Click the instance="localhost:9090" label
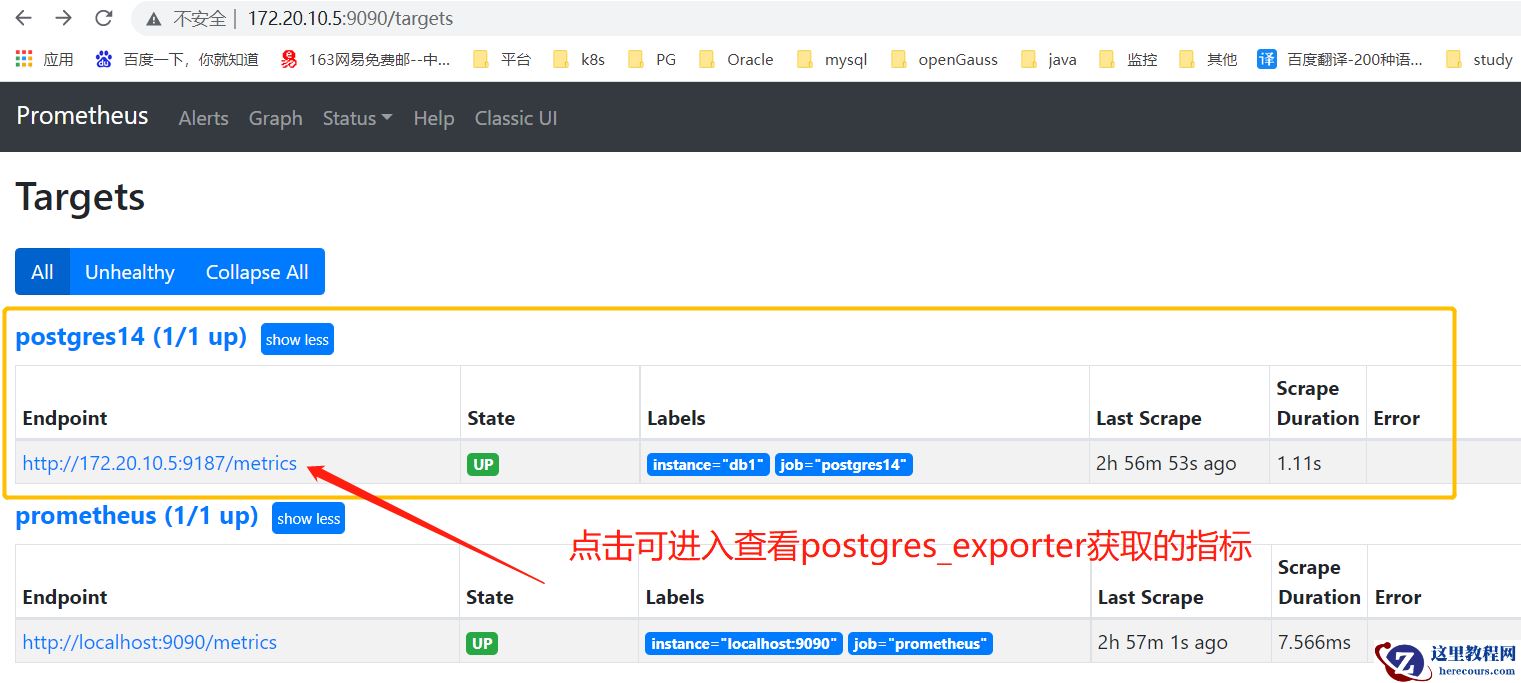The width and height of the screenshot is (1521, 683). [744, 643]
